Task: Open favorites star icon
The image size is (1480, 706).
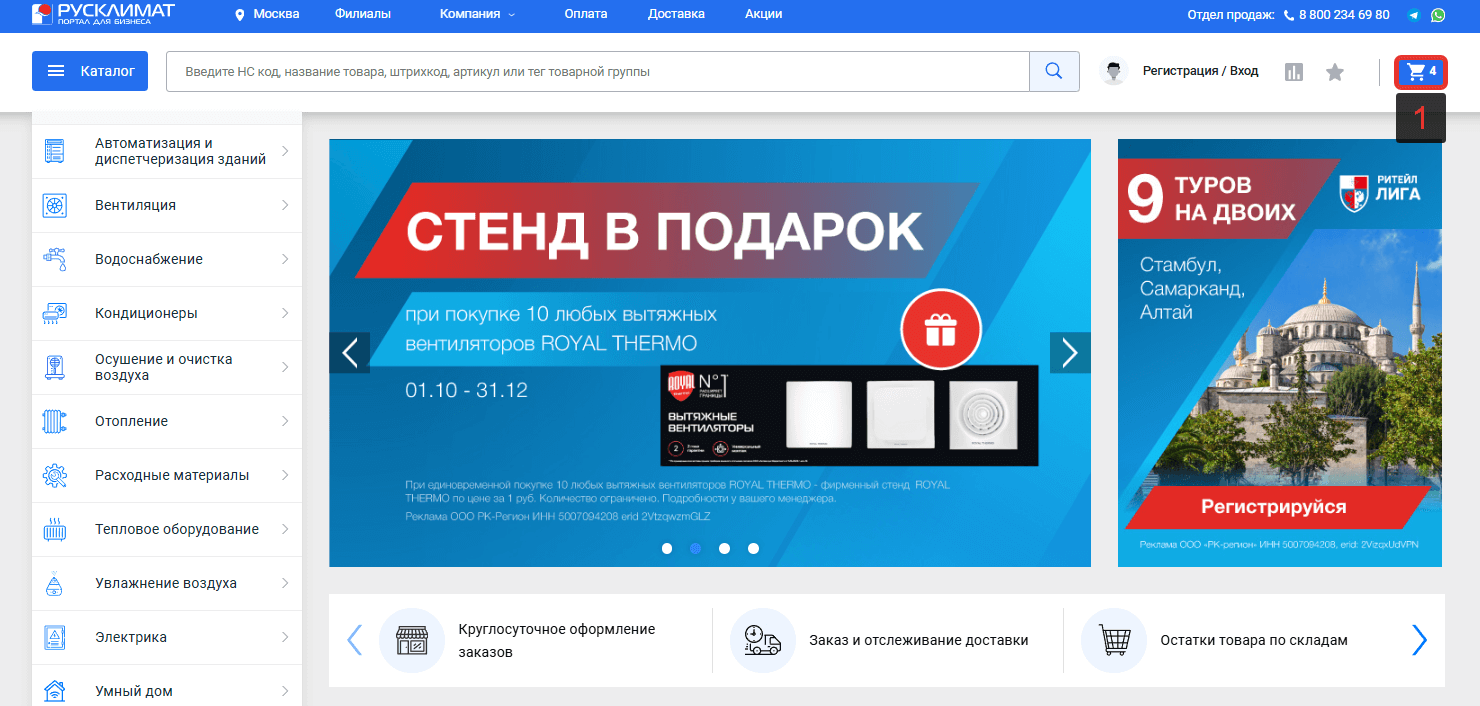Action: click(1335, 72)
